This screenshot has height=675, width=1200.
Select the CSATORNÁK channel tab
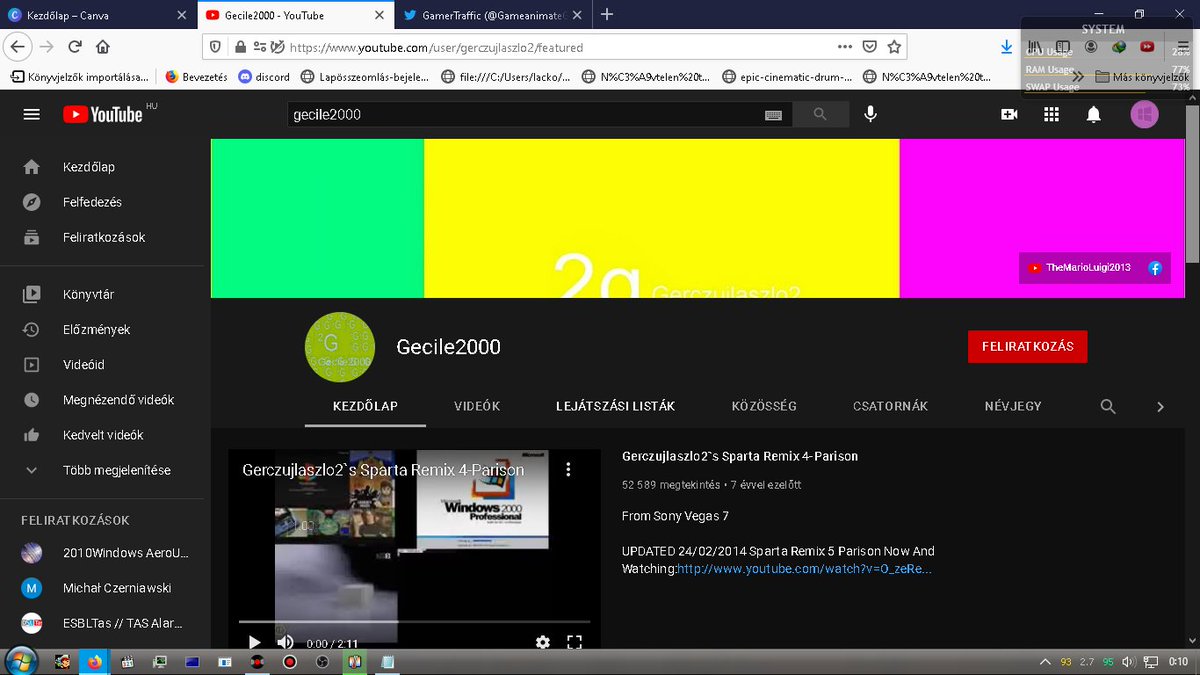(x=890, y=406)
